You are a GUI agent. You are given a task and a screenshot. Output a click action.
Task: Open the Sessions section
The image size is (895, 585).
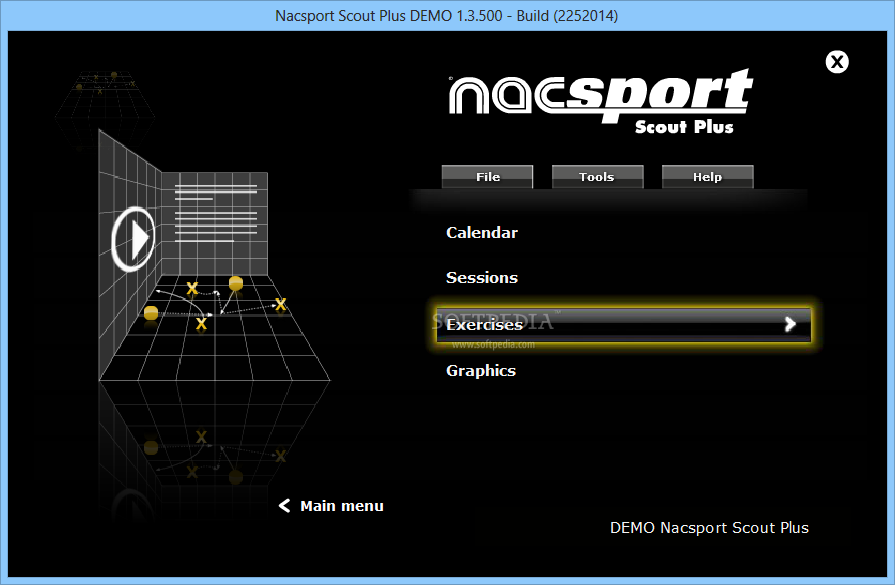pos(482,278)
